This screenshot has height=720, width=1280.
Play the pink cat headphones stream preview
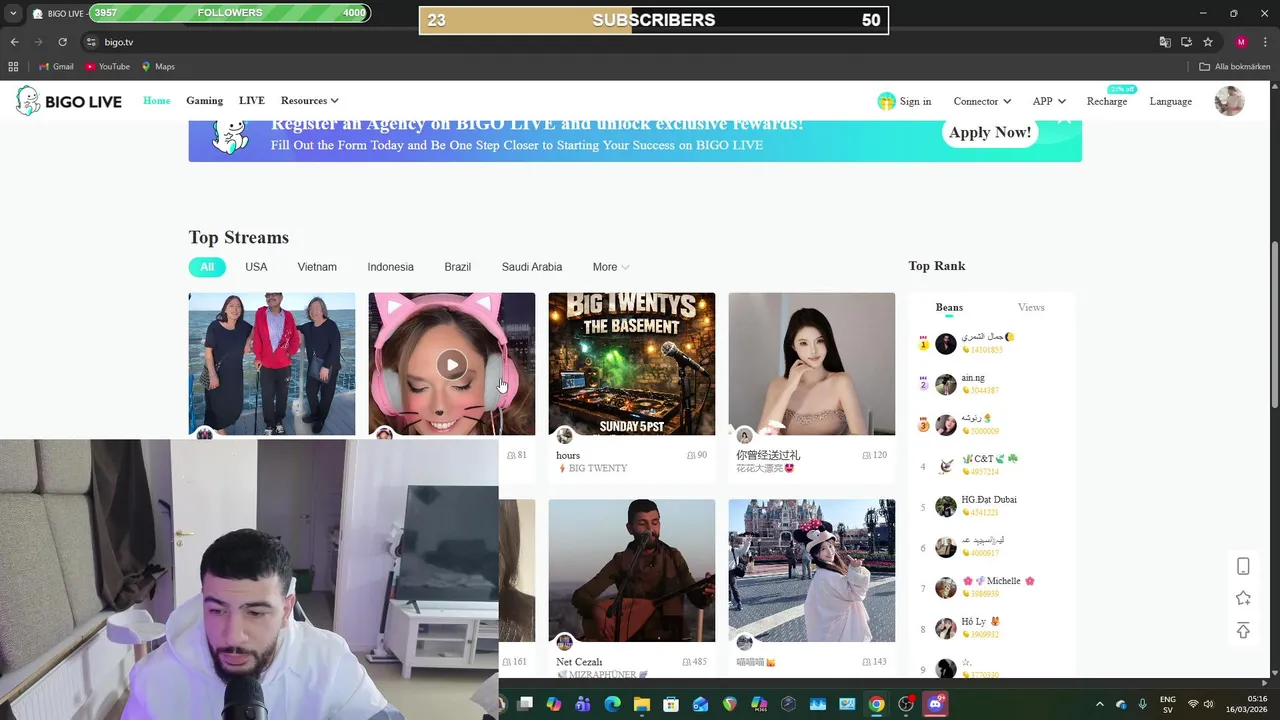click(452, 365)
